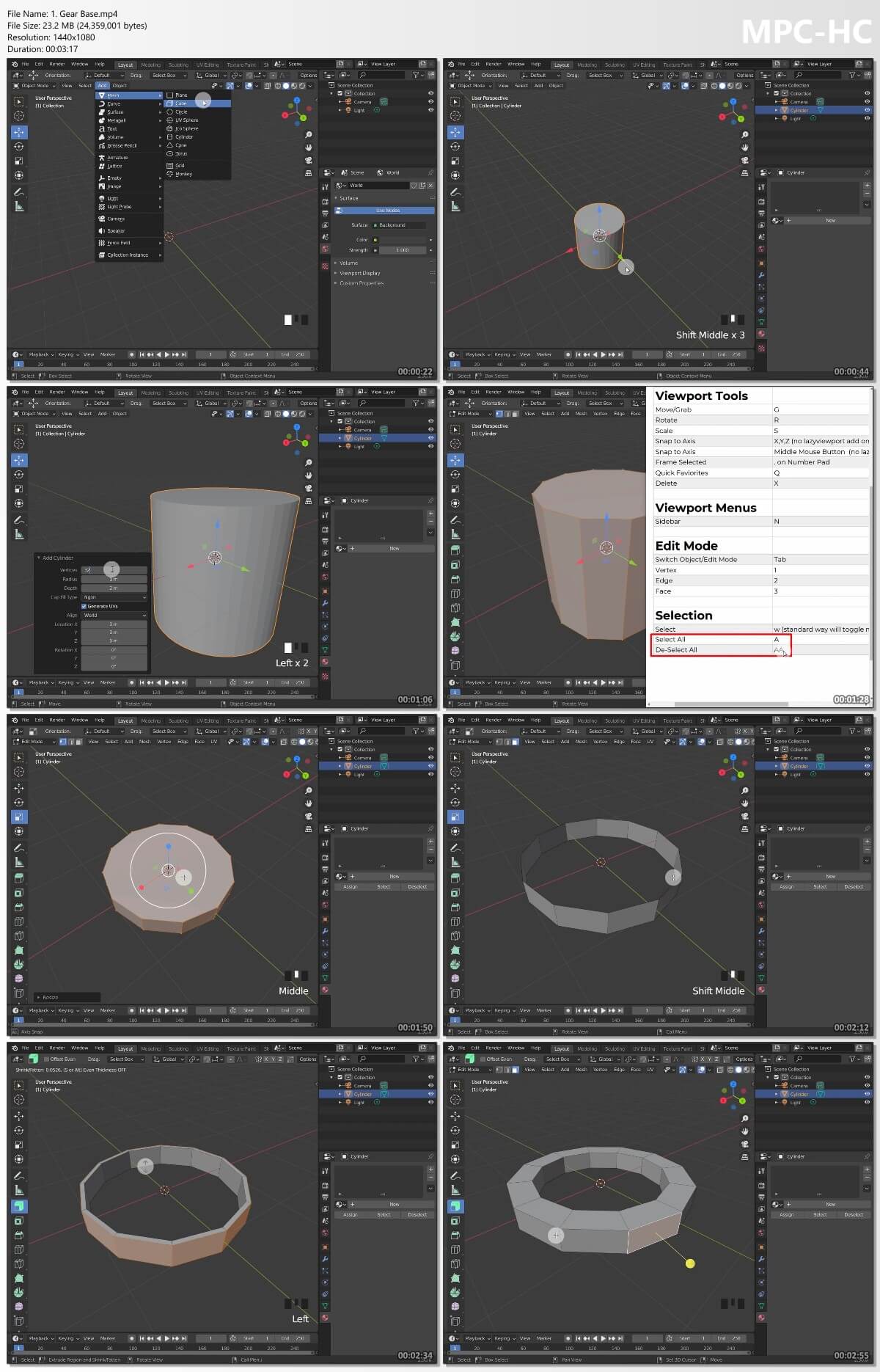The image size is (880, 1372).
Task: Click the camera view icon in 00:00:22 frame
Action: tap(309, 160)
